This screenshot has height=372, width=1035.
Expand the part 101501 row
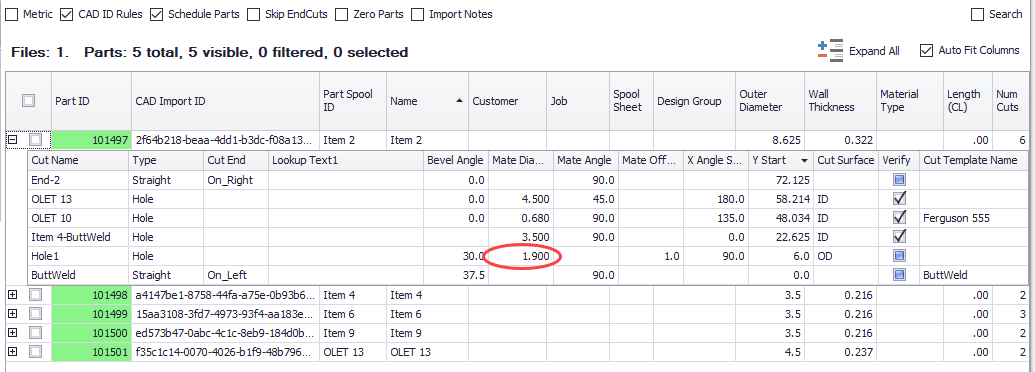[x=12, y=352]
